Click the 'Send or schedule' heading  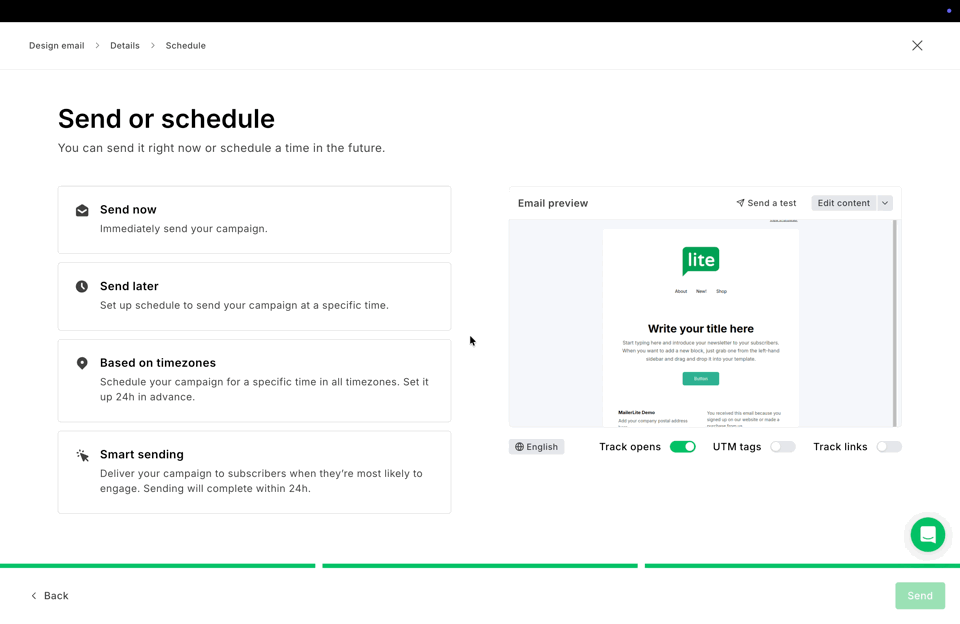167,119
